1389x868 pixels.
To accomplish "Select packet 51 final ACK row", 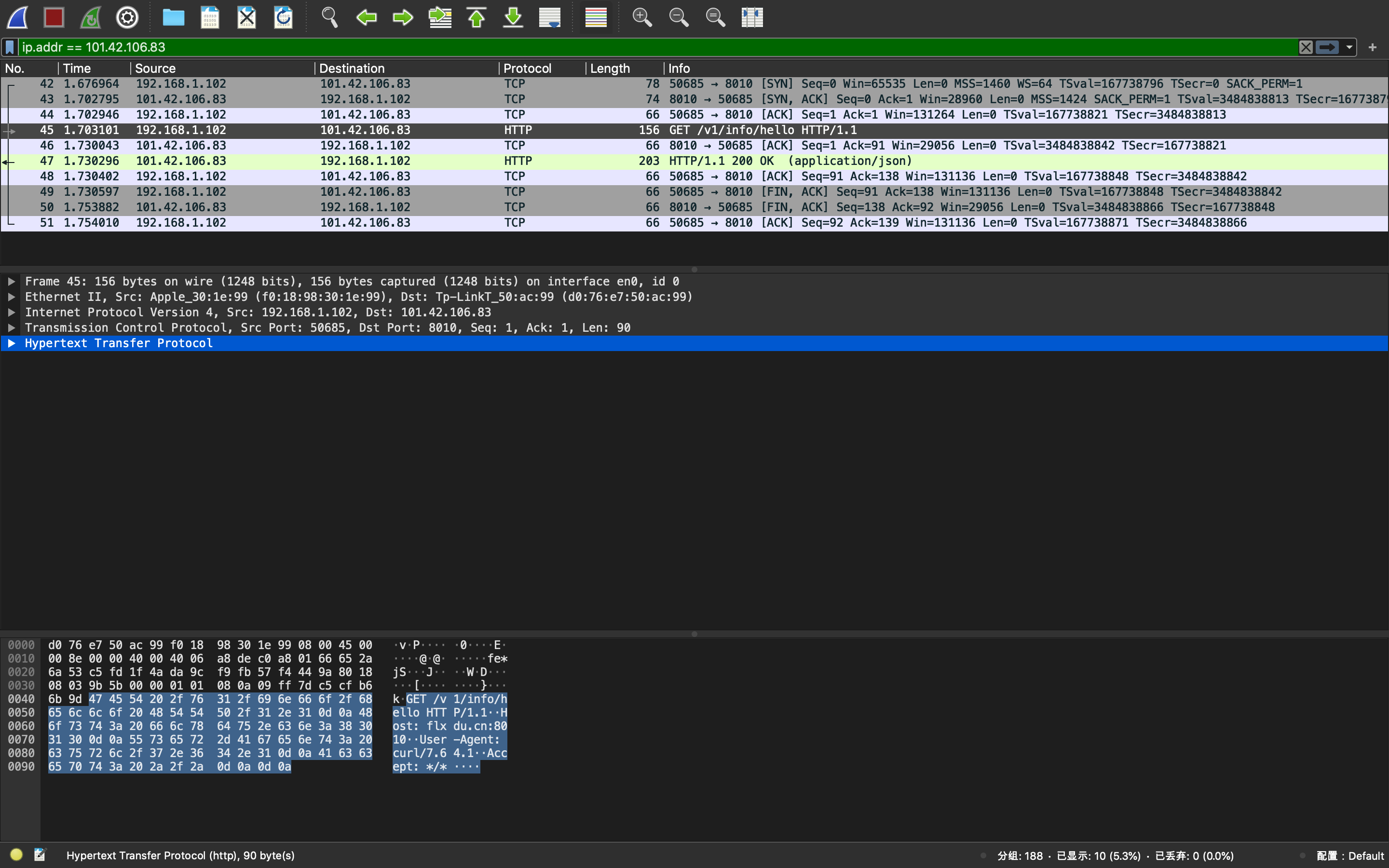I will [694, 223].
